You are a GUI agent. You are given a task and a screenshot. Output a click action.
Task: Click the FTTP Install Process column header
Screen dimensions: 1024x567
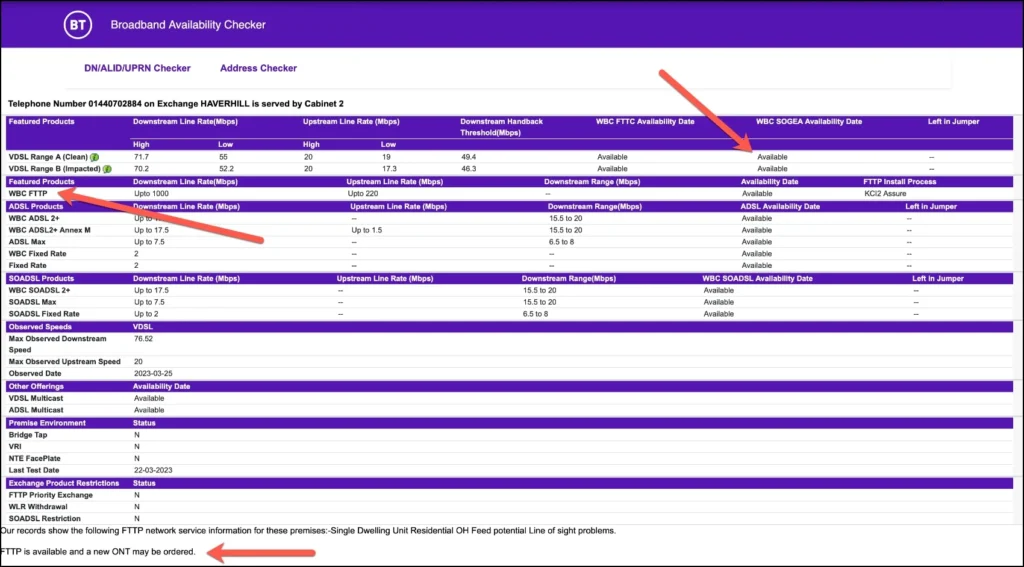point(900,182)
